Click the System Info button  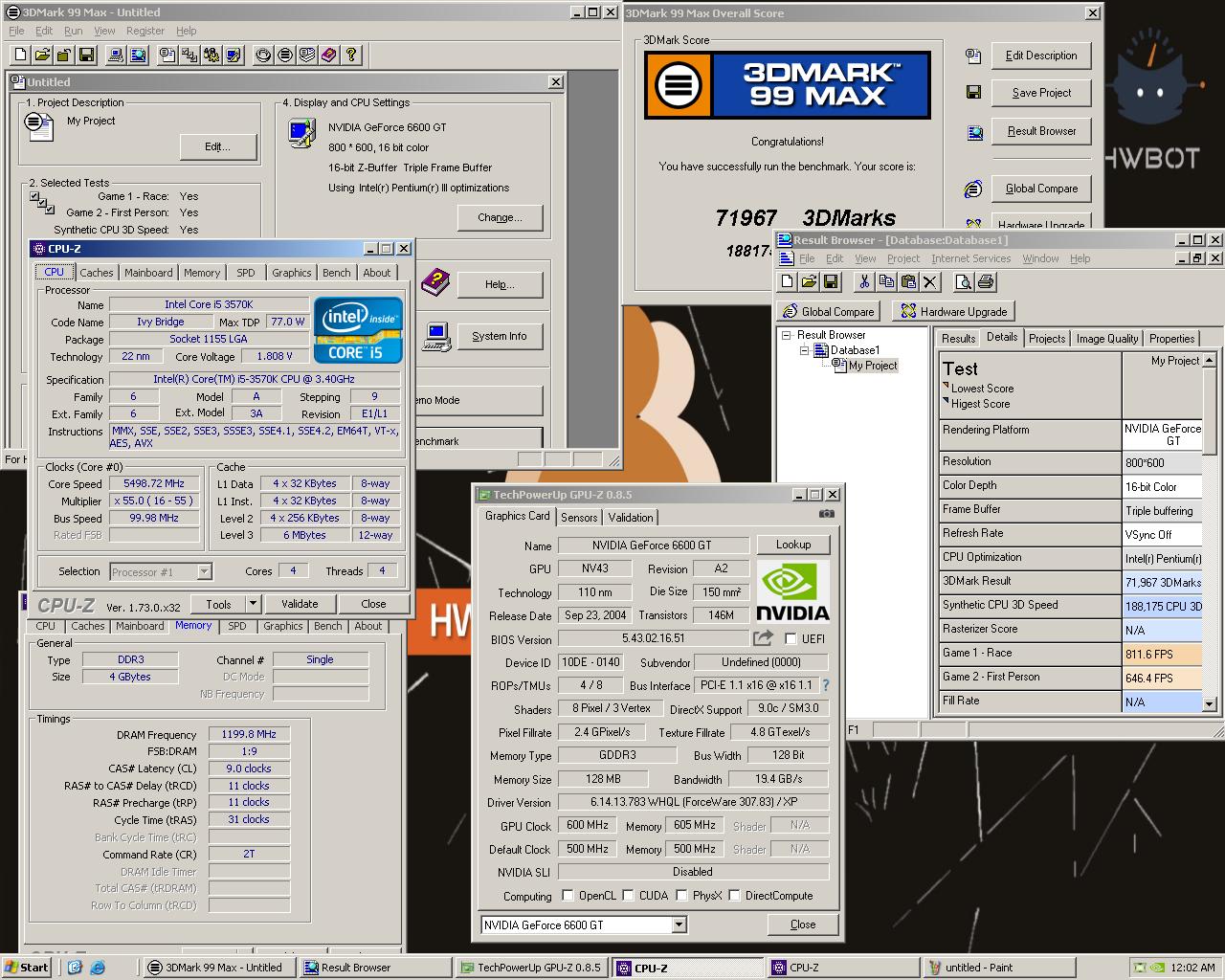tap(499, 336)
